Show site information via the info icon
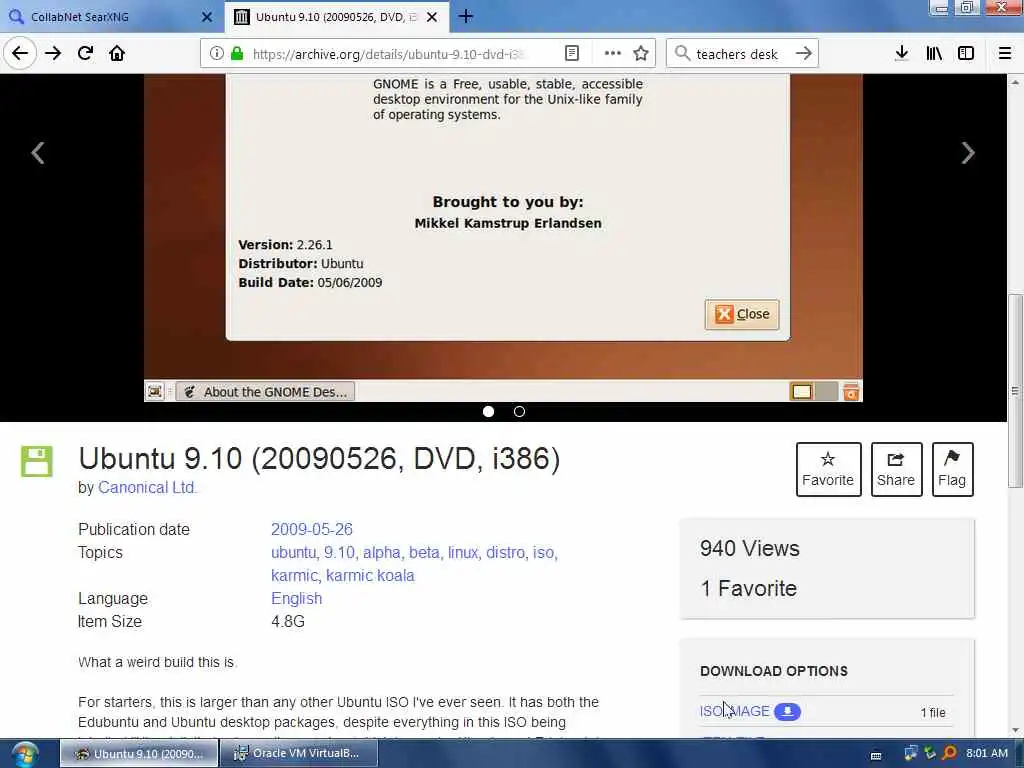Viewport: 1024px width, 768px height. pyautogui.click(x=216, y=54)
